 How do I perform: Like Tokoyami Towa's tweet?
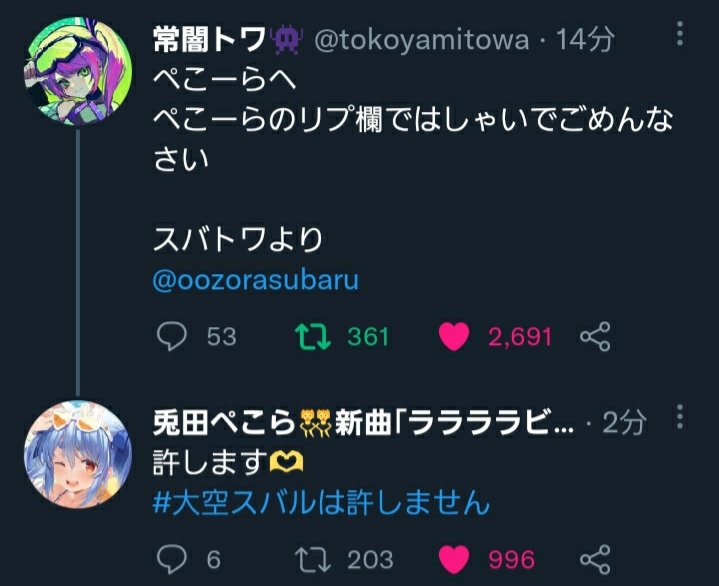pos(454,336)
